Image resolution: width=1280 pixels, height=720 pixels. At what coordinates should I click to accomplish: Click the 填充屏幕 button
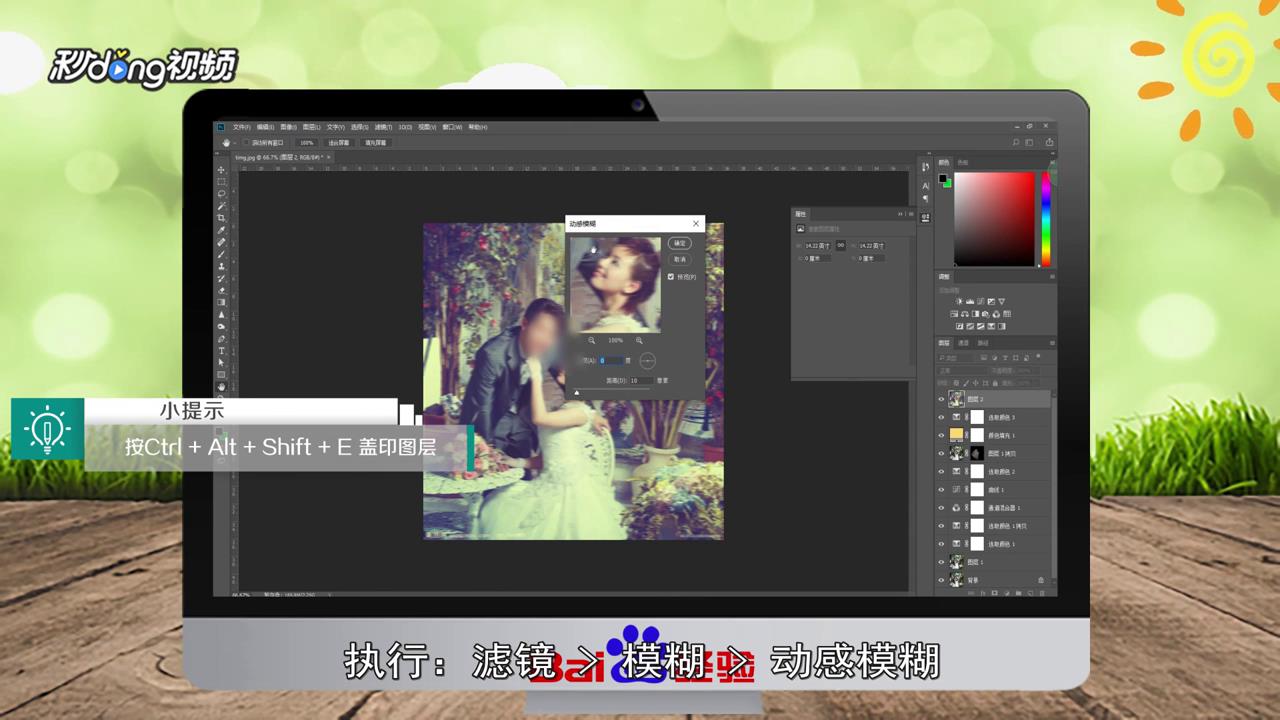coord(376,143)
